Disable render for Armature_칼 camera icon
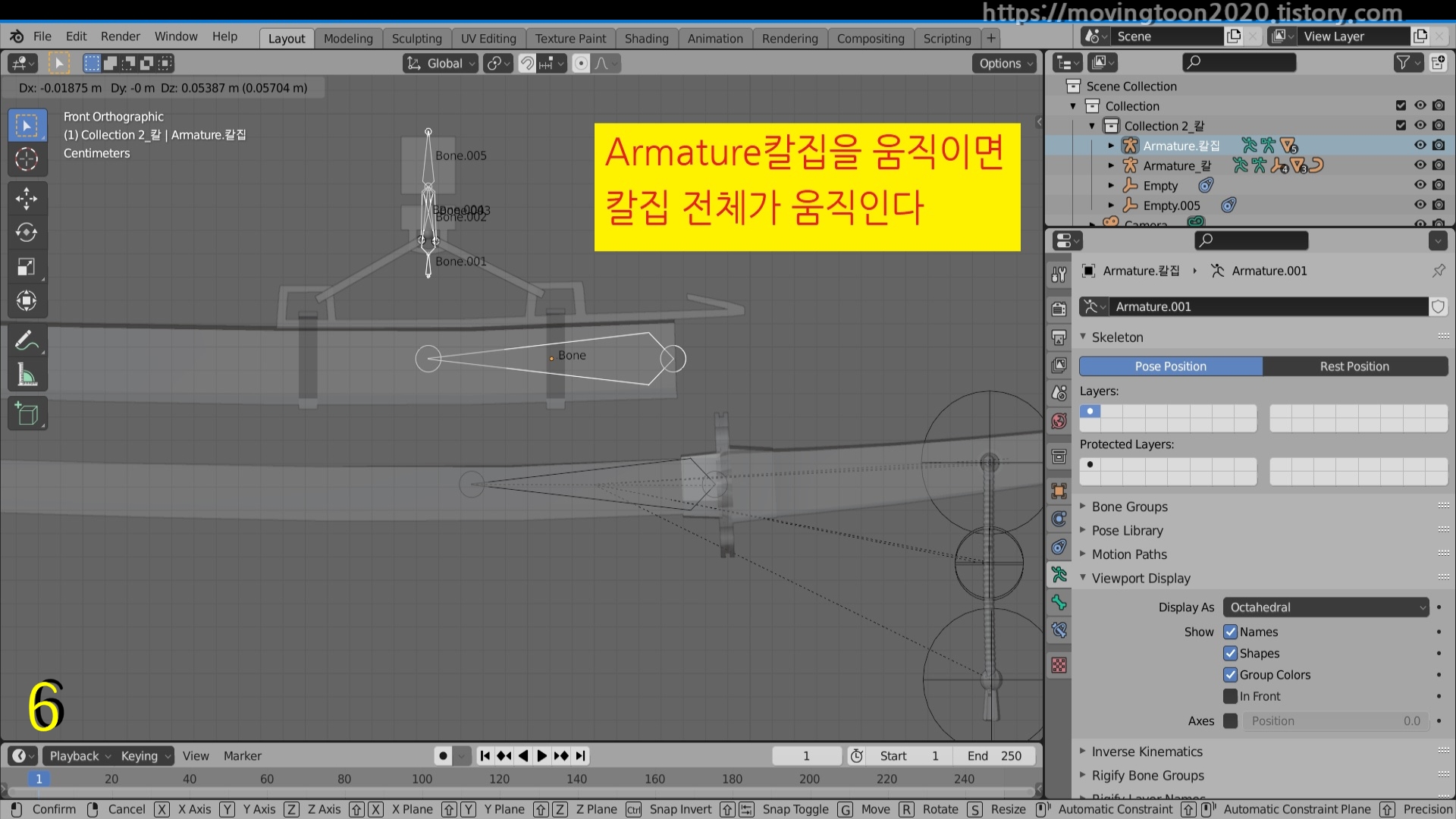Screen dimensions: 1456x819 coord(1439,165)
